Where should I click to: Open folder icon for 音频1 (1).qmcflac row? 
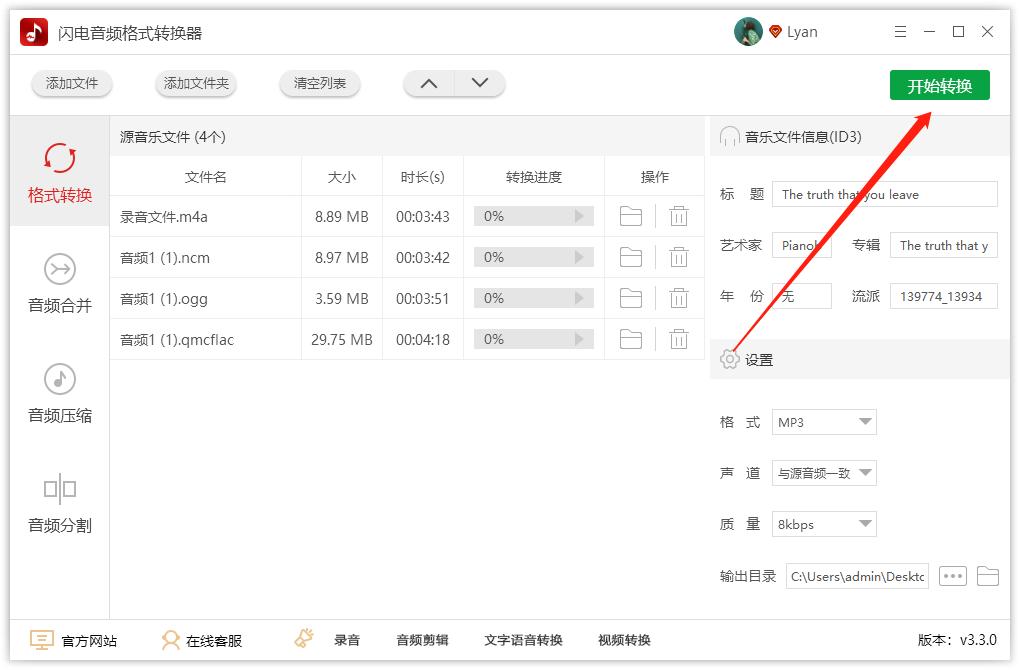point(630,340)
